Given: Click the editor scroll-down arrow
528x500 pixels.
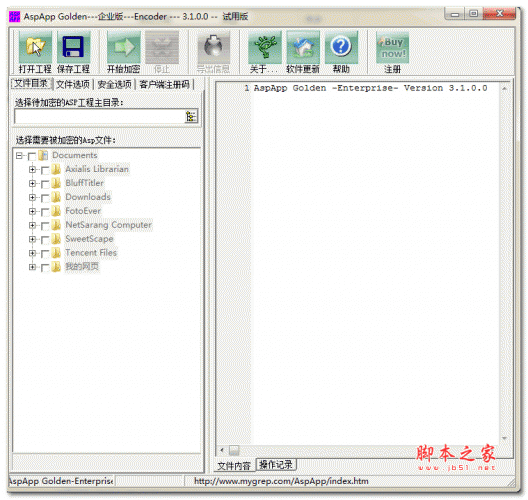Looking at the screenshot, I should 504,438.
